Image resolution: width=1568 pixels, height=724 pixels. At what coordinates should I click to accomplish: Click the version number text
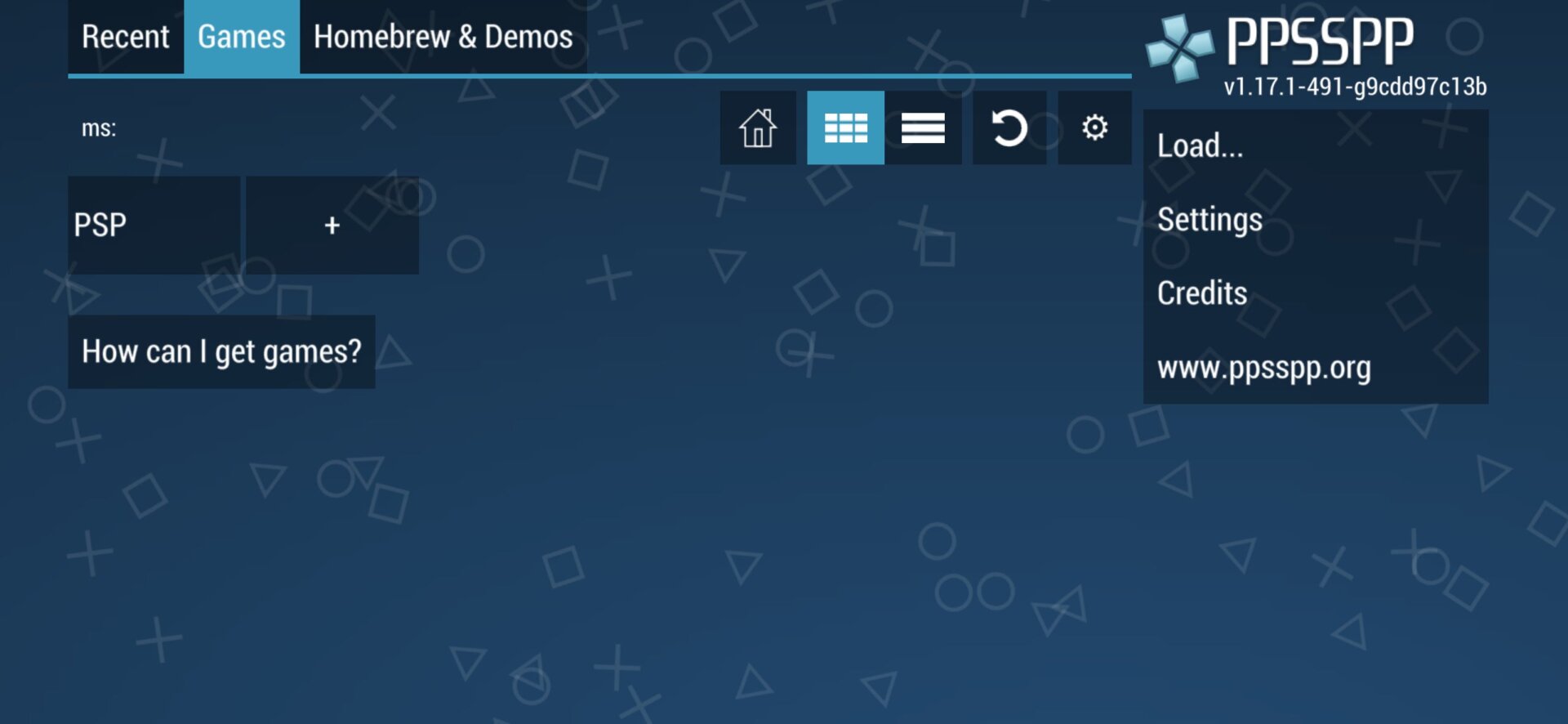1354,87
